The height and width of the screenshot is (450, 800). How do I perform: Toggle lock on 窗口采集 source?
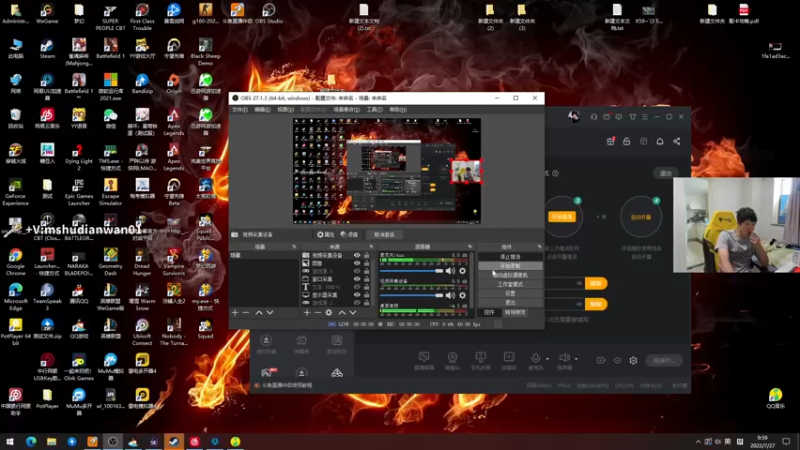point(366,279)
